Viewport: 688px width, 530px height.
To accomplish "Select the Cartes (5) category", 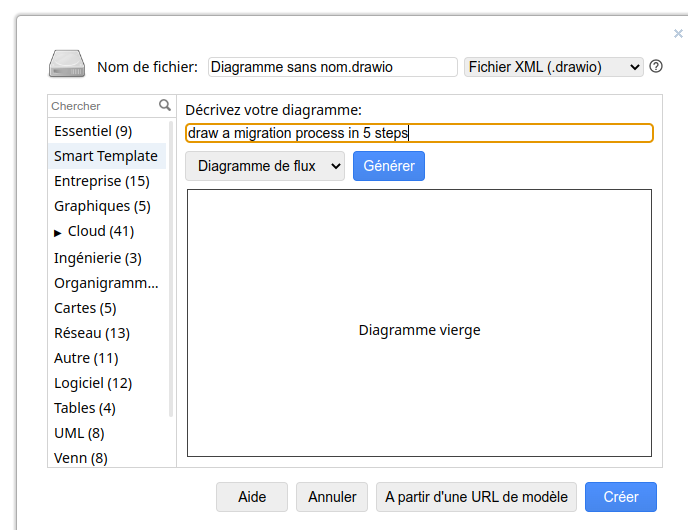I will (107, 308).
